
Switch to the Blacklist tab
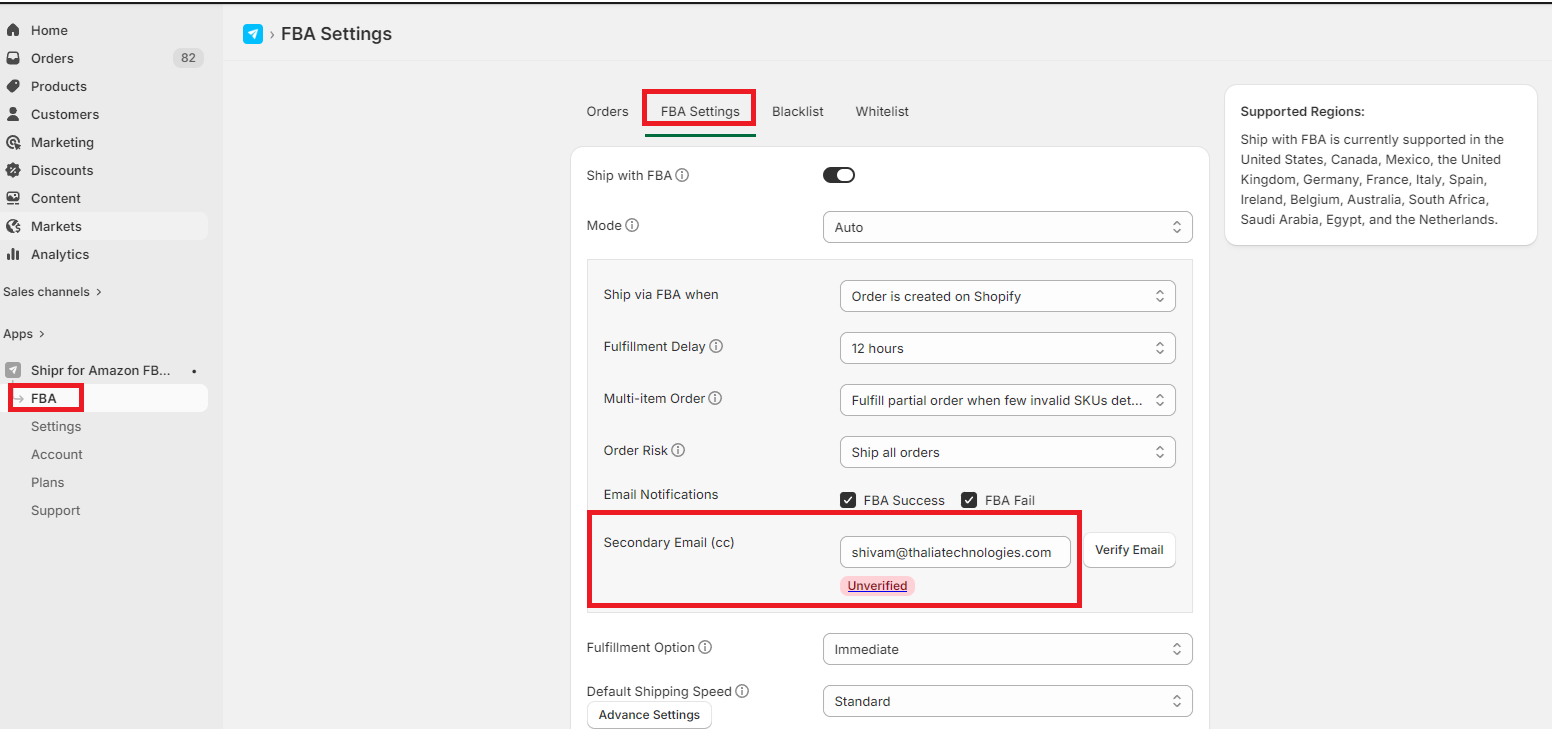pos(797,111)
